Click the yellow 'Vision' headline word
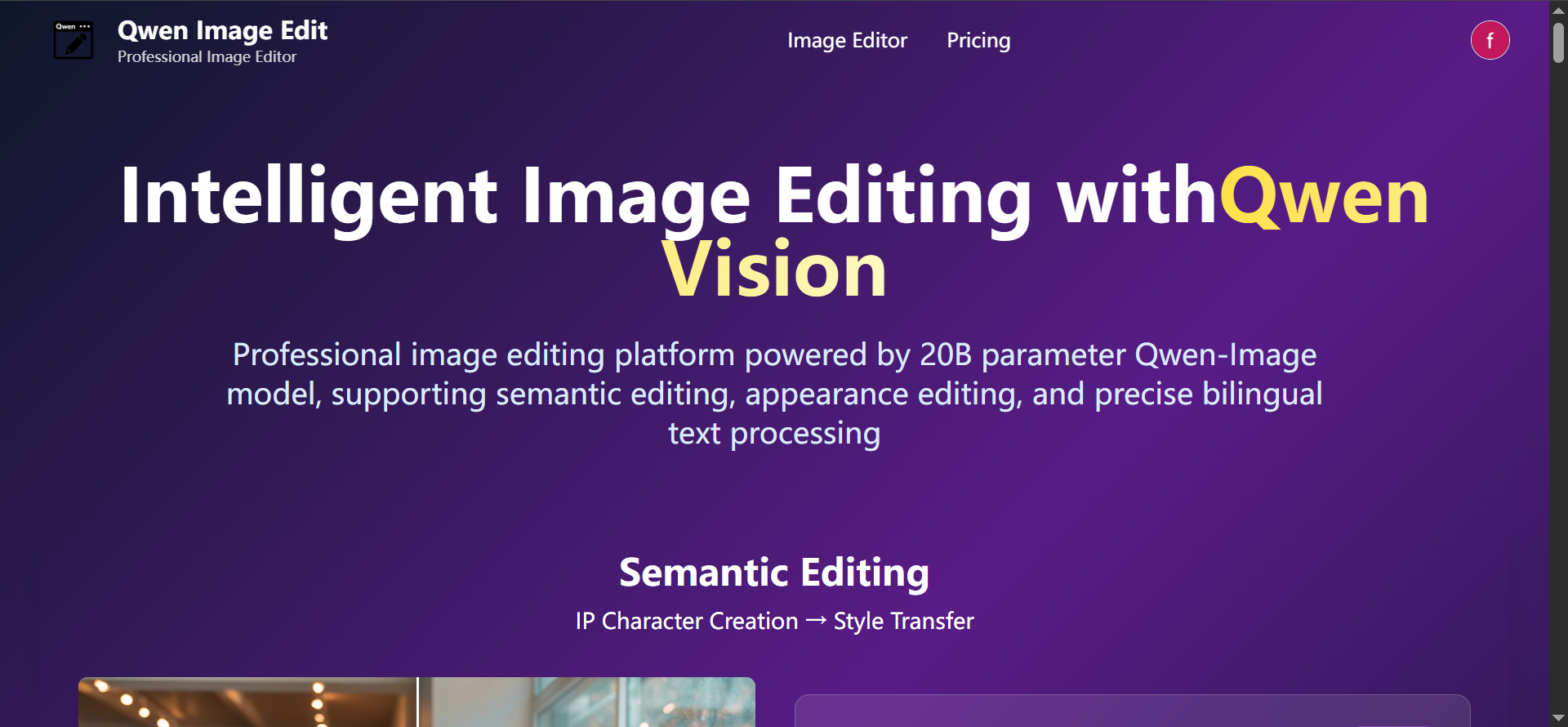The height and width of the screenshot is (727, 1568). 774,269
